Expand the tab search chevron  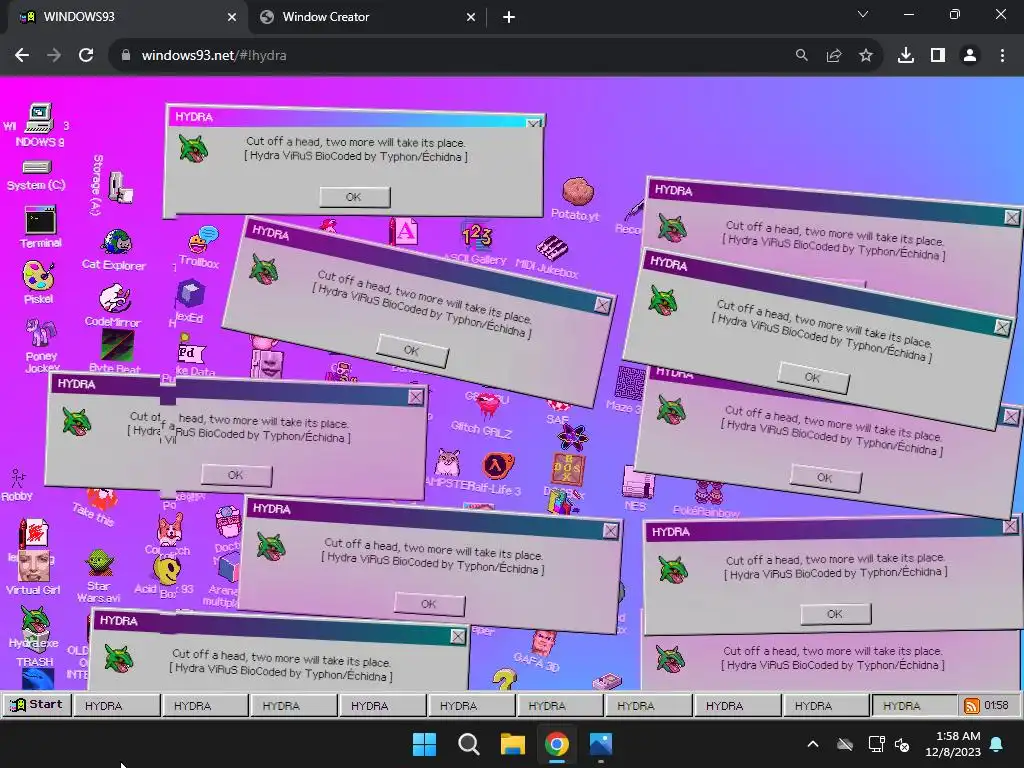[863, 14]
